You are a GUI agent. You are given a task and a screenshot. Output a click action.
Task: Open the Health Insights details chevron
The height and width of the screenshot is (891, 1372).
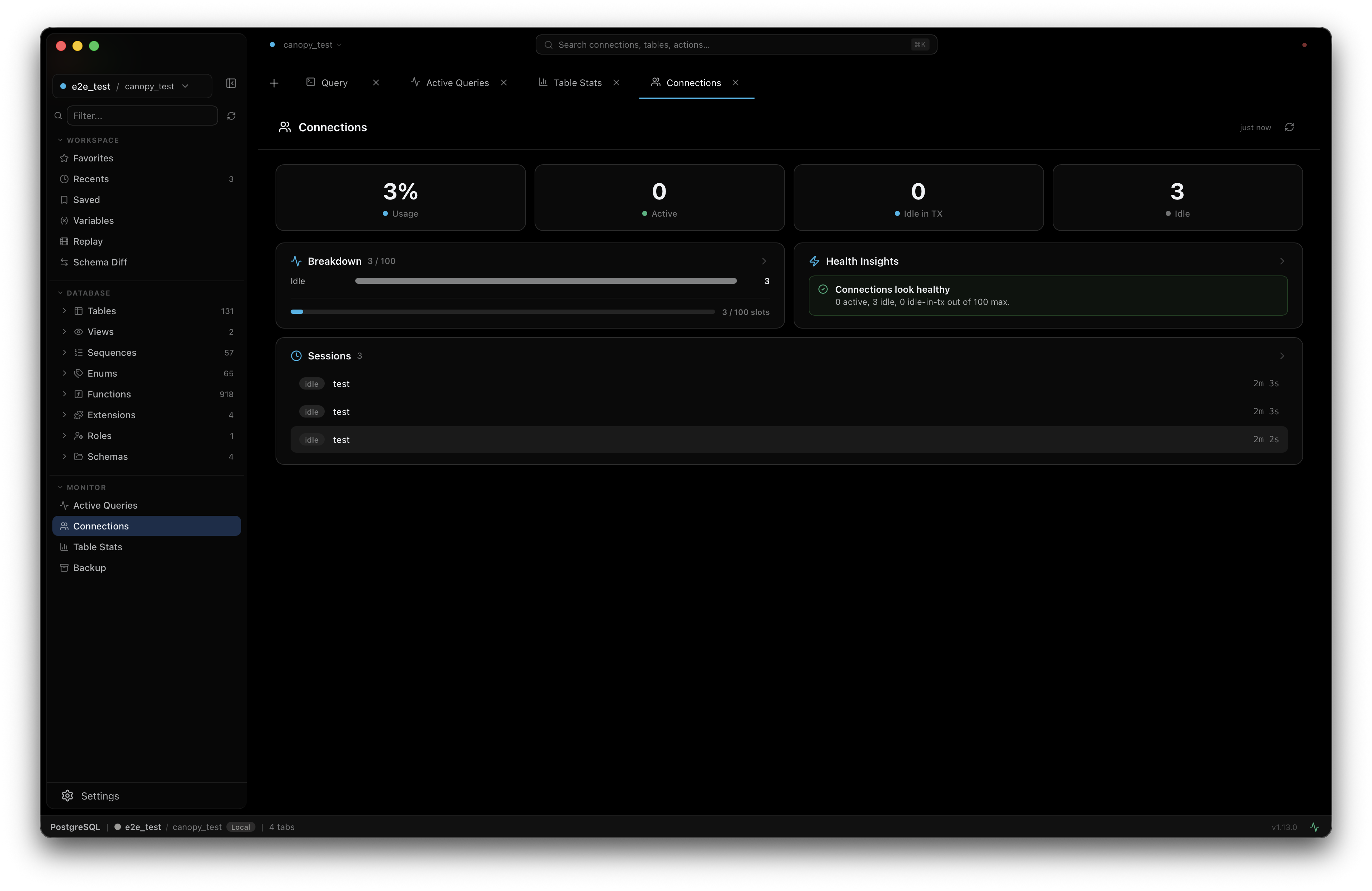[1282, 261]
